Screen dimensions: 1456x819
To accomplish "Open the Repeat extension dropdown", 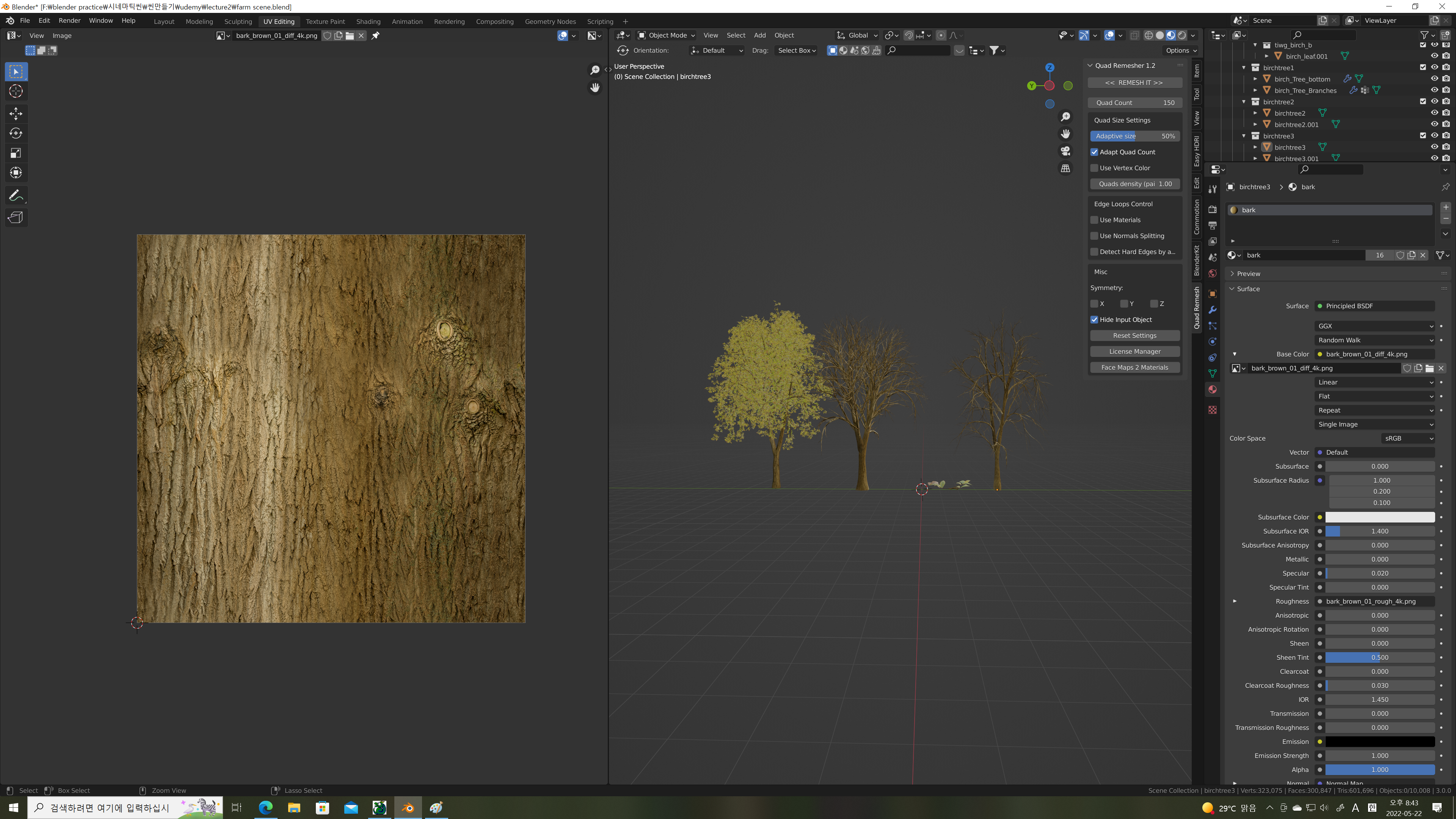I will (1374, 410).
